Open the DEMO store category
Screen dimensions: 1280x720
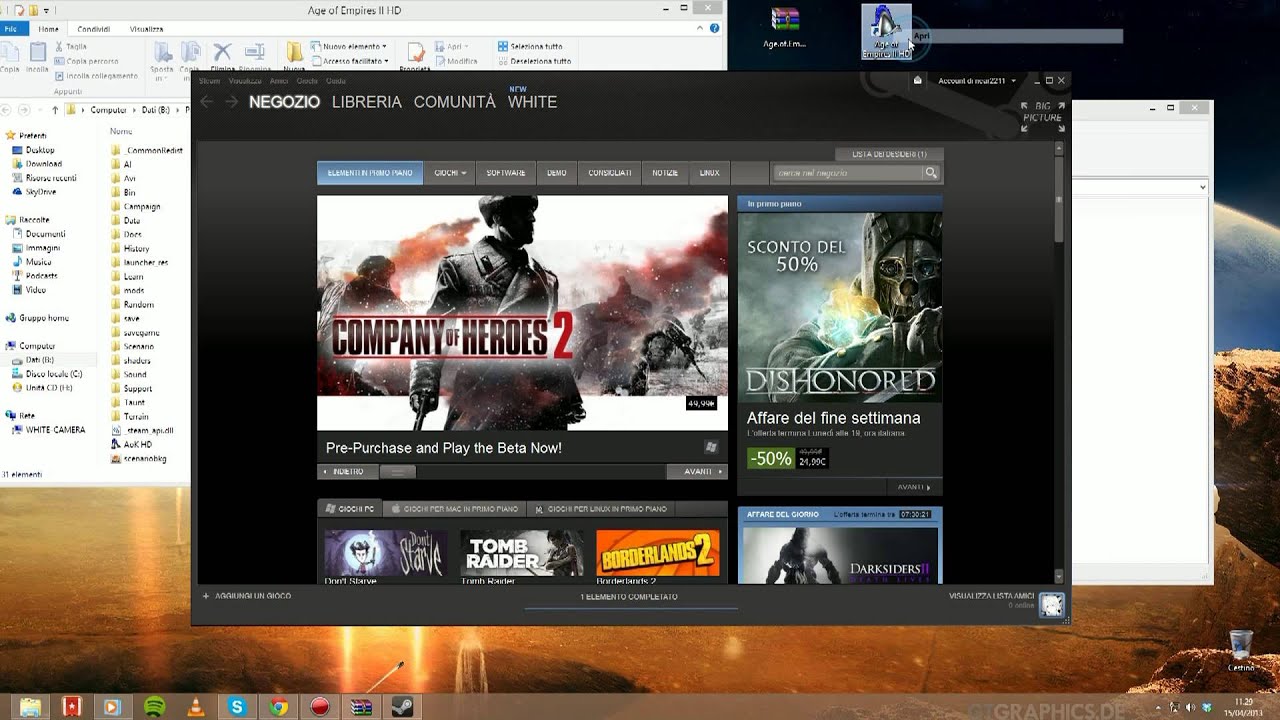[x=557, y=173]
